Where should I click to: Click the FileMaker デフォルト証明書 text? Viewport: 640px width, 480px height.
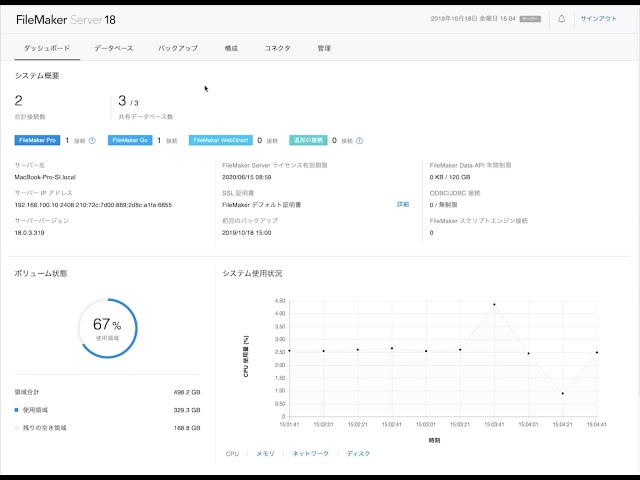click(x=262, y=205)
